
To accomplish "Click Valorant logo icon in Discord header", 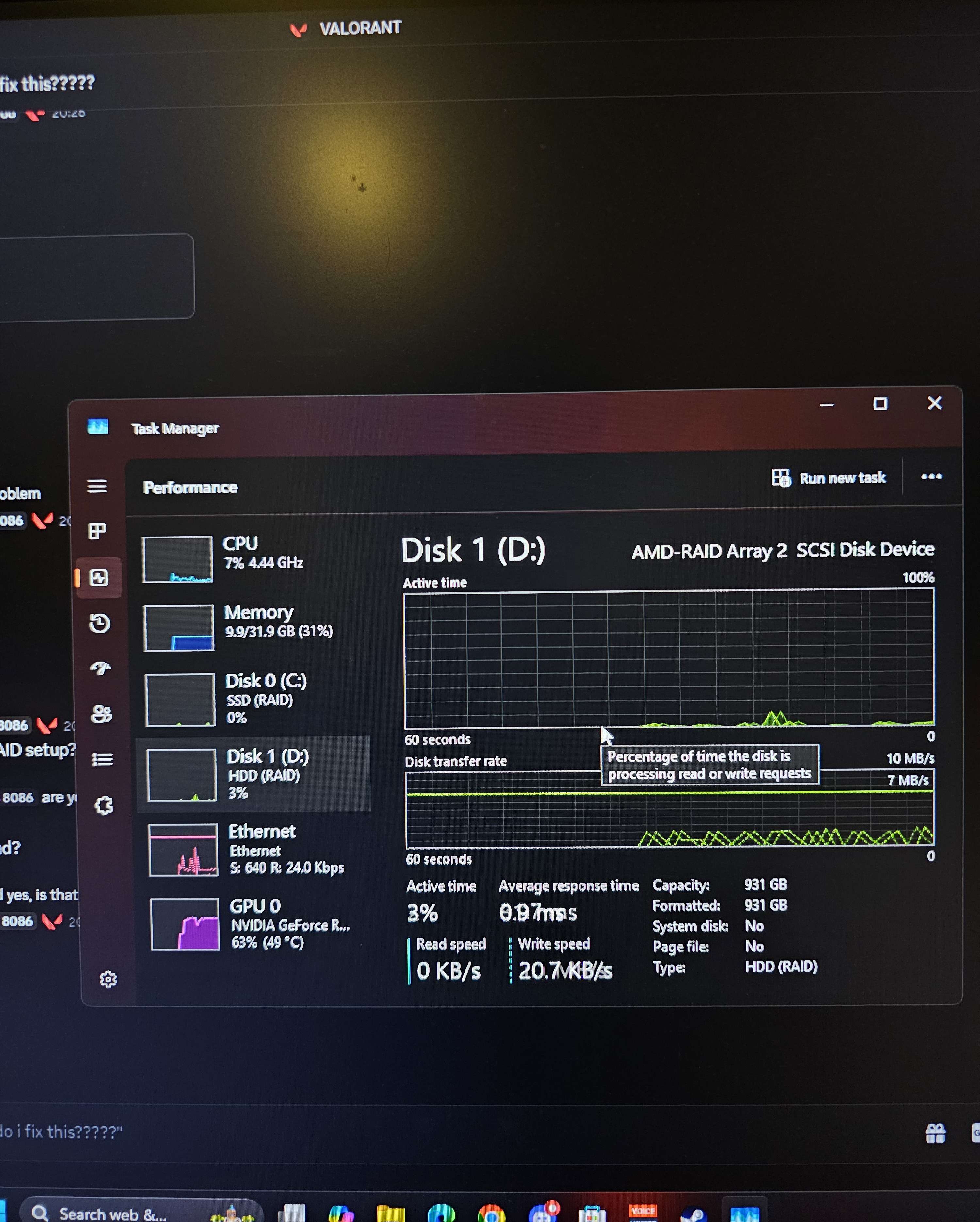I will (298, 29).
